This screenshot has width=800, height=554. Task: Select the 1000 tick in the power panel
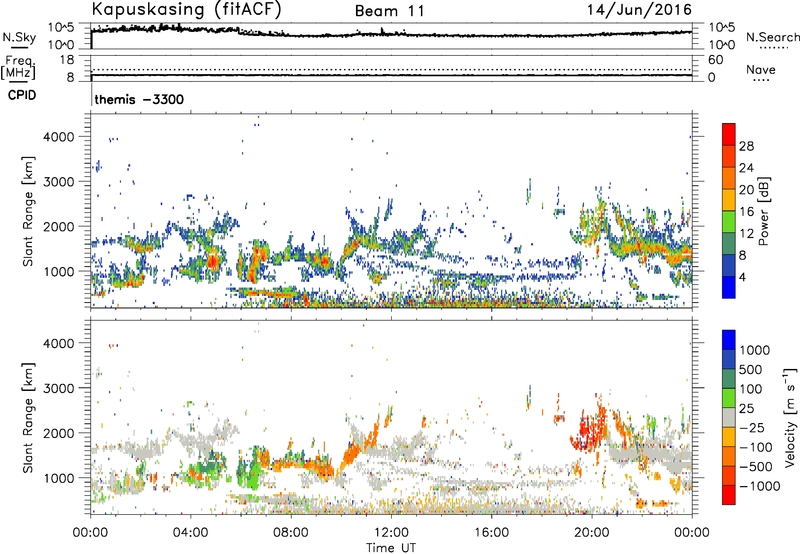click(58, 271)
